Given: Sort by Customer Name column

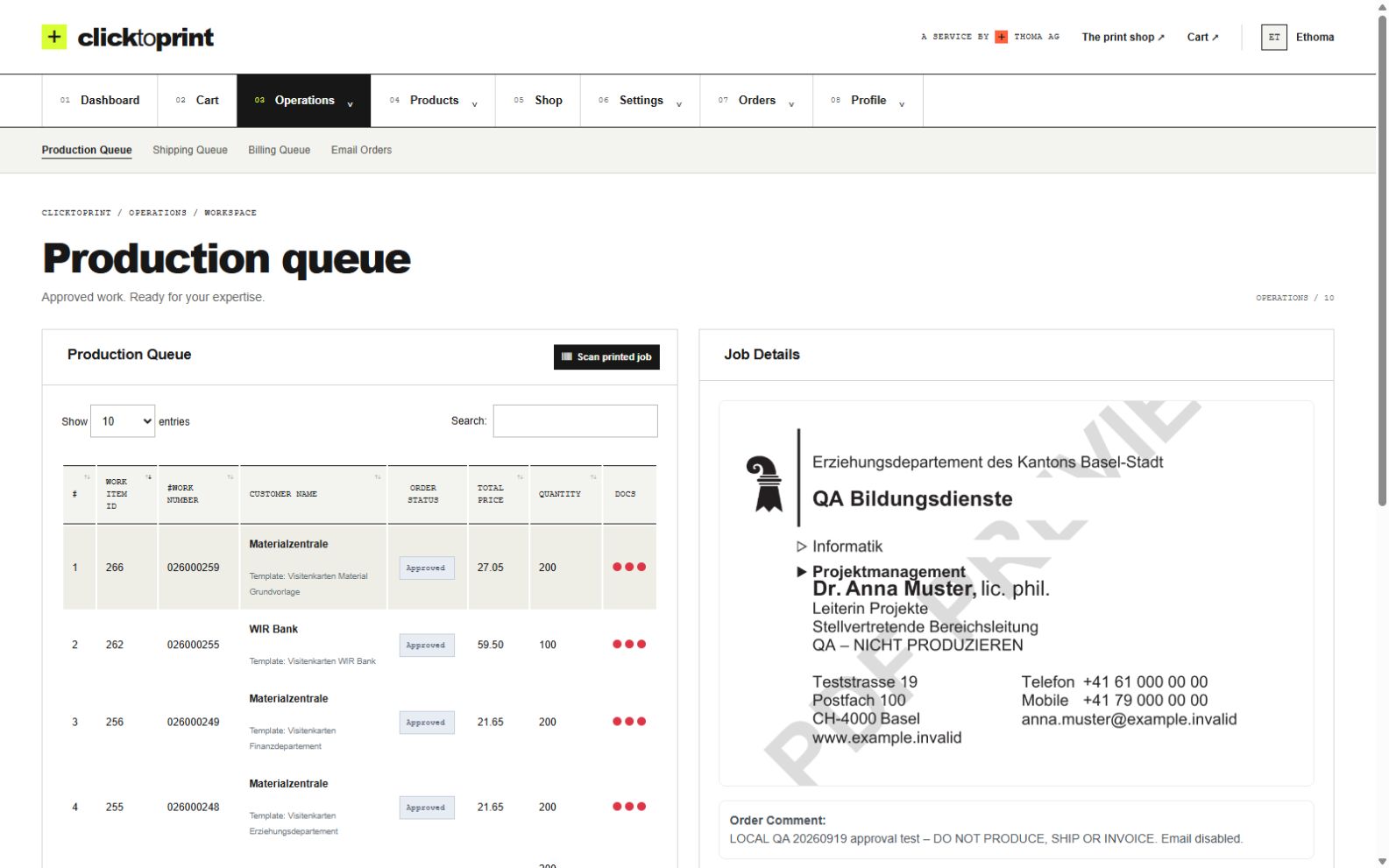Looking at the screenshot, I should tap(314, 494).
